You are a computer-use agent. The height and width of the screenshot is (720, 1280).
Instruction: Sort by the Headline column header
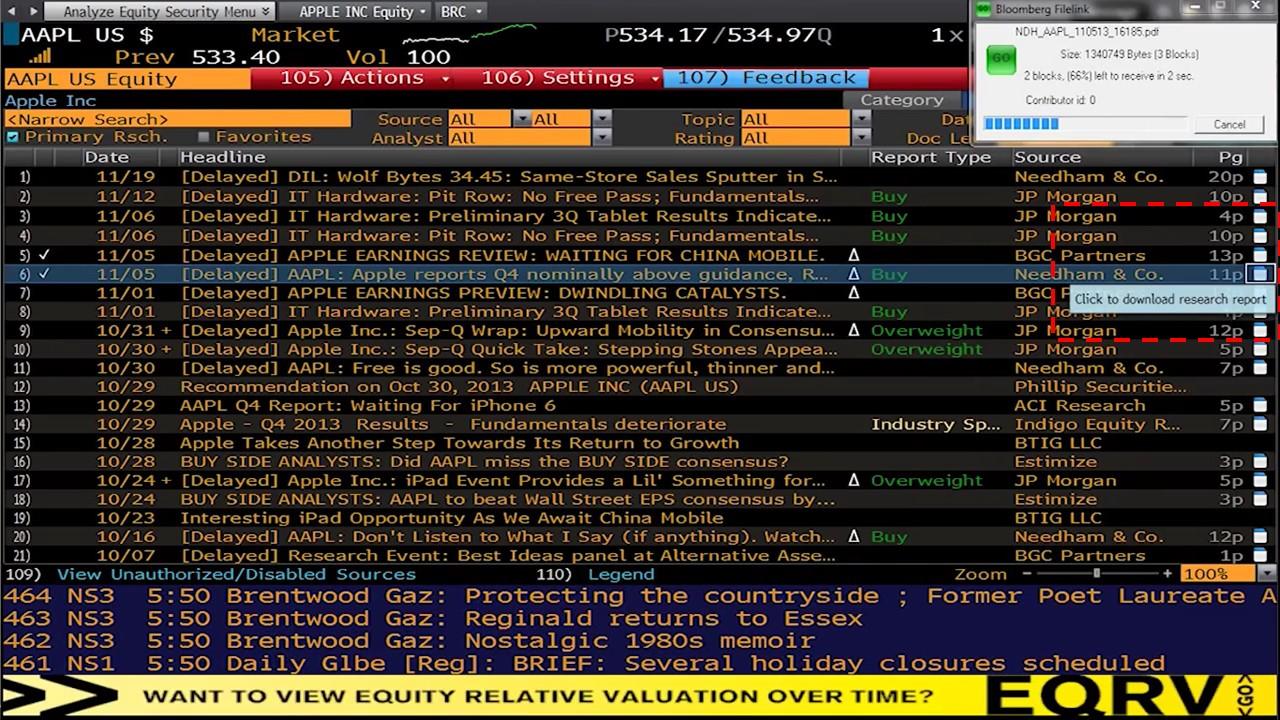click(x=222, y=157)
